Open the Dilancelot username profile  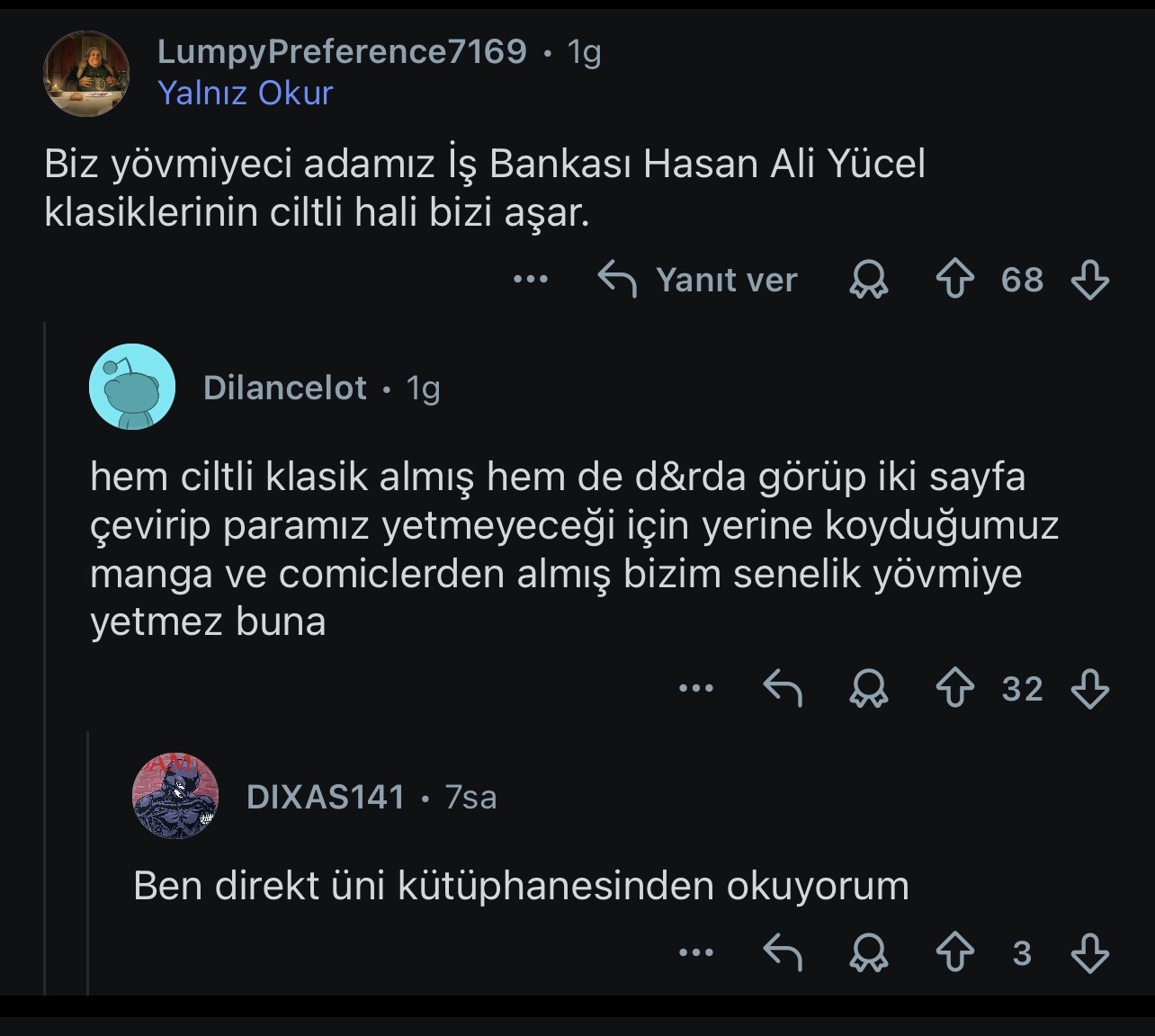284,388
